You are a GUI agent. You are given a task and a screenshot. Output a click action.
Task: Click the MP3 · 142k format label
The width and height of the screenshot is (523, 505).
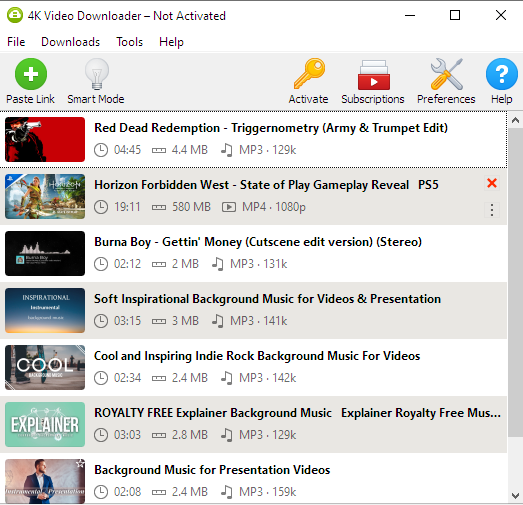(x=268, y=378)
